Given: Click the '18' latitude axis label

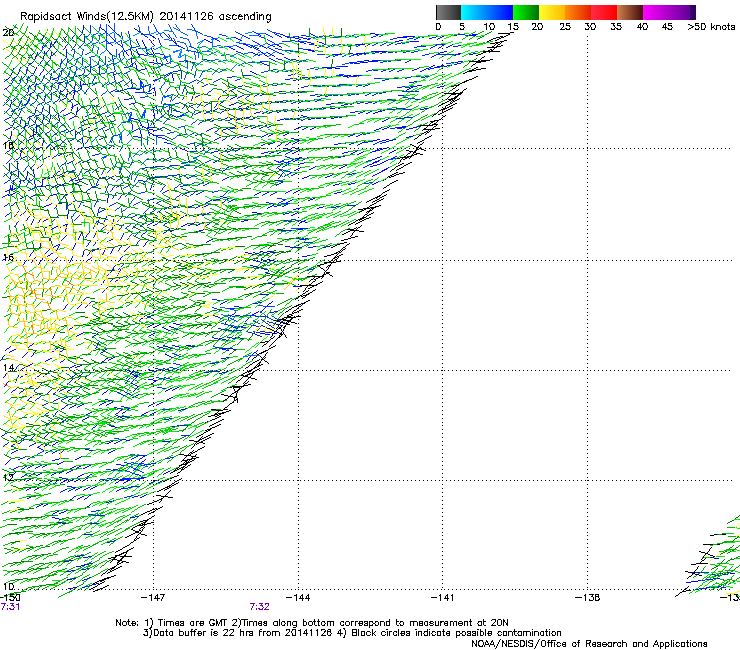Looking at the screenshot, I should [x=8, y=145].
